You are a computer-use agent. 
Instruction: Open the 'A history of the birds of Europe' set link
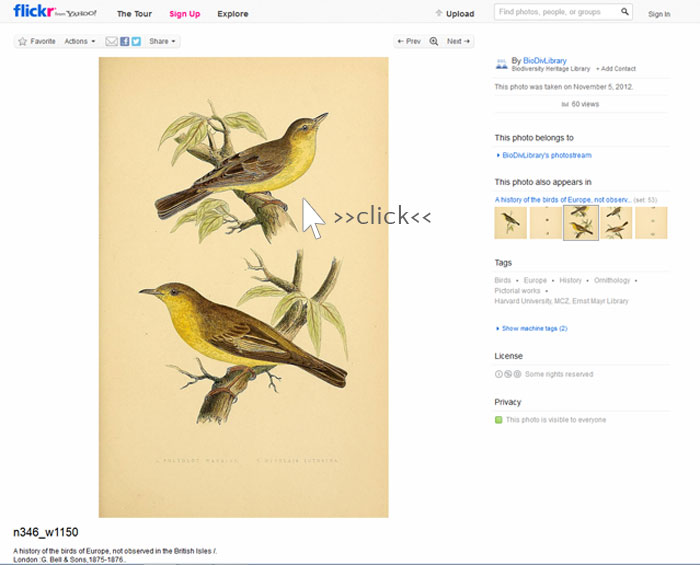point(562,200)
